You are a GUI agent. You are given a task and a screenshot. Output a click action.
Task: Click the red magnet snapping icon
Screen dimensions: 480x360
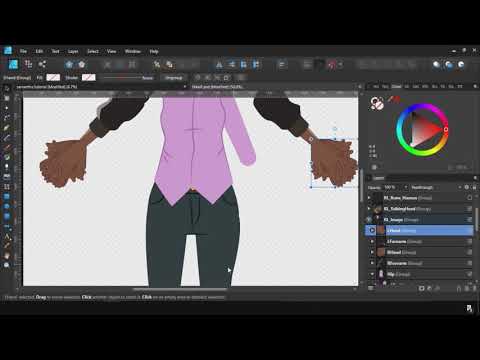pos(331,65)
